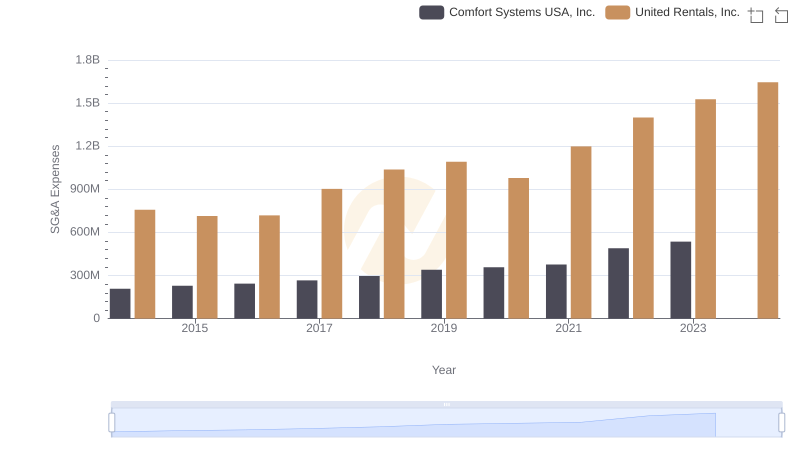800x461 pixels.
Task: Toggle Comfort Systems USA, Inc. legend series
Action: coord(507,12)
